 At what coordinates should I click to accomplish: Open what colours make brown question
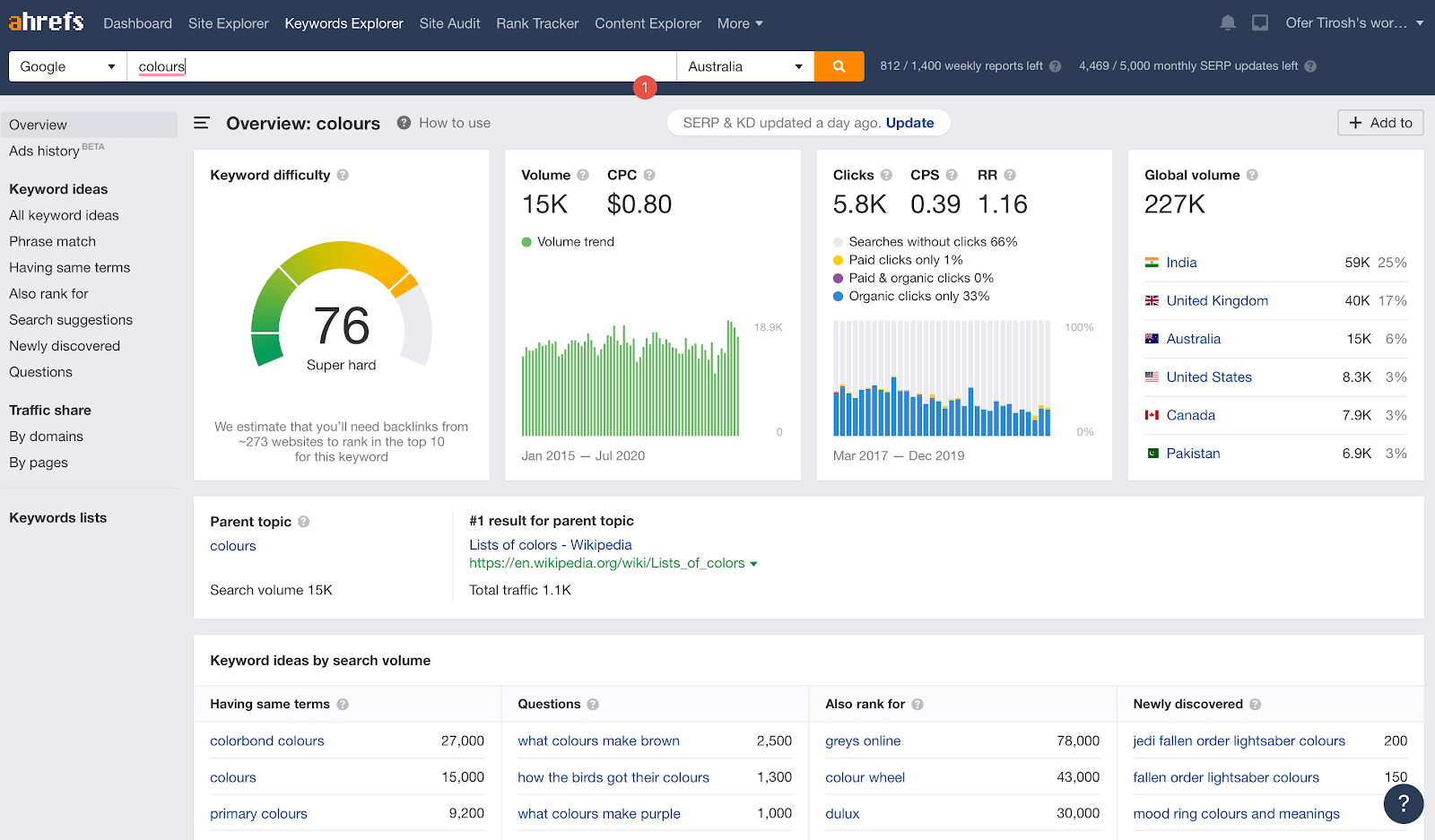point(598,741)
